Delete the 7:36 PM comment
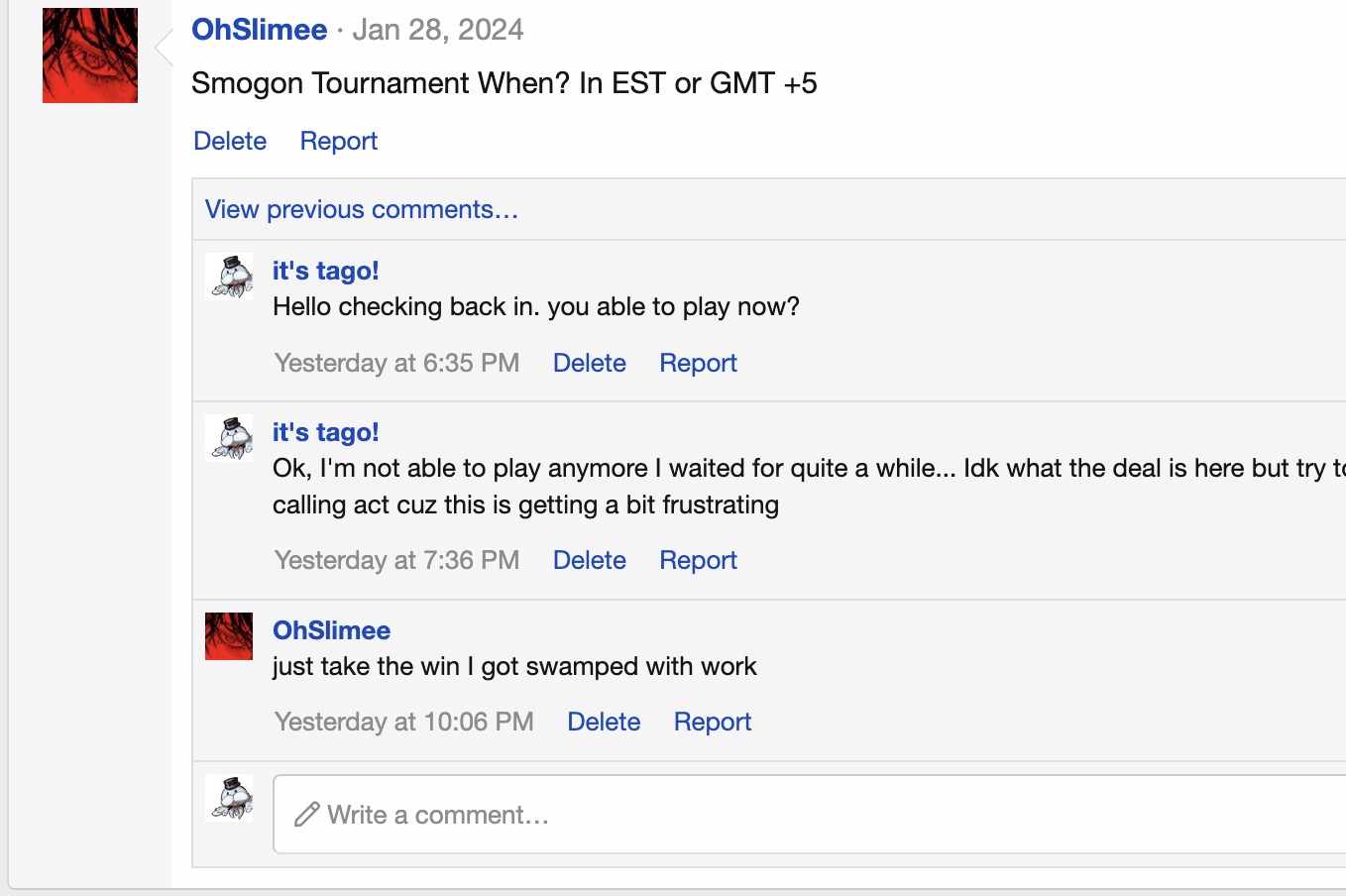The height and width of the screenshot is (896, 1346). tap(589, 560)
